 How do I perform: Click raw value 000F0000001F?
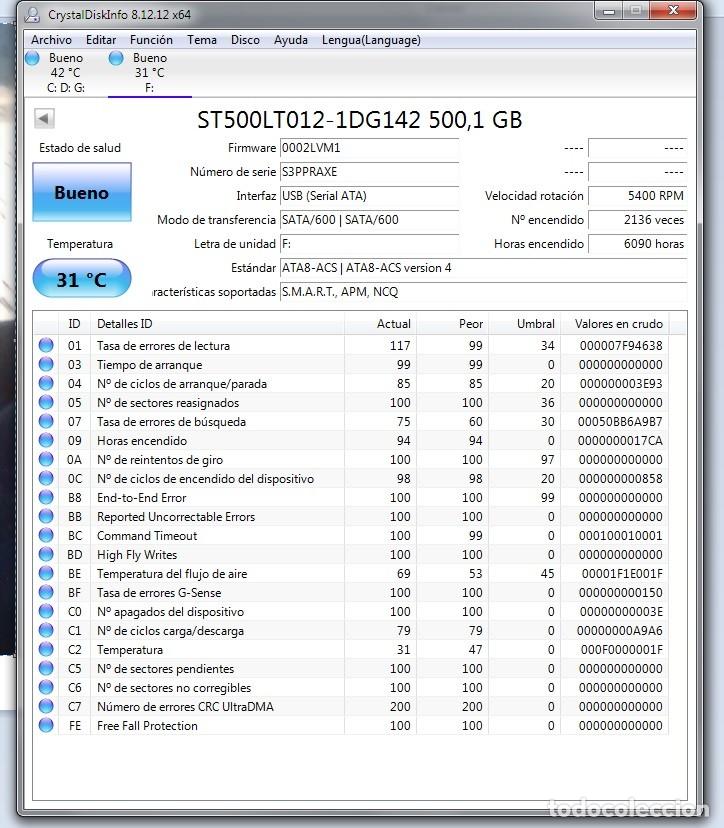[x=622, y=650]
